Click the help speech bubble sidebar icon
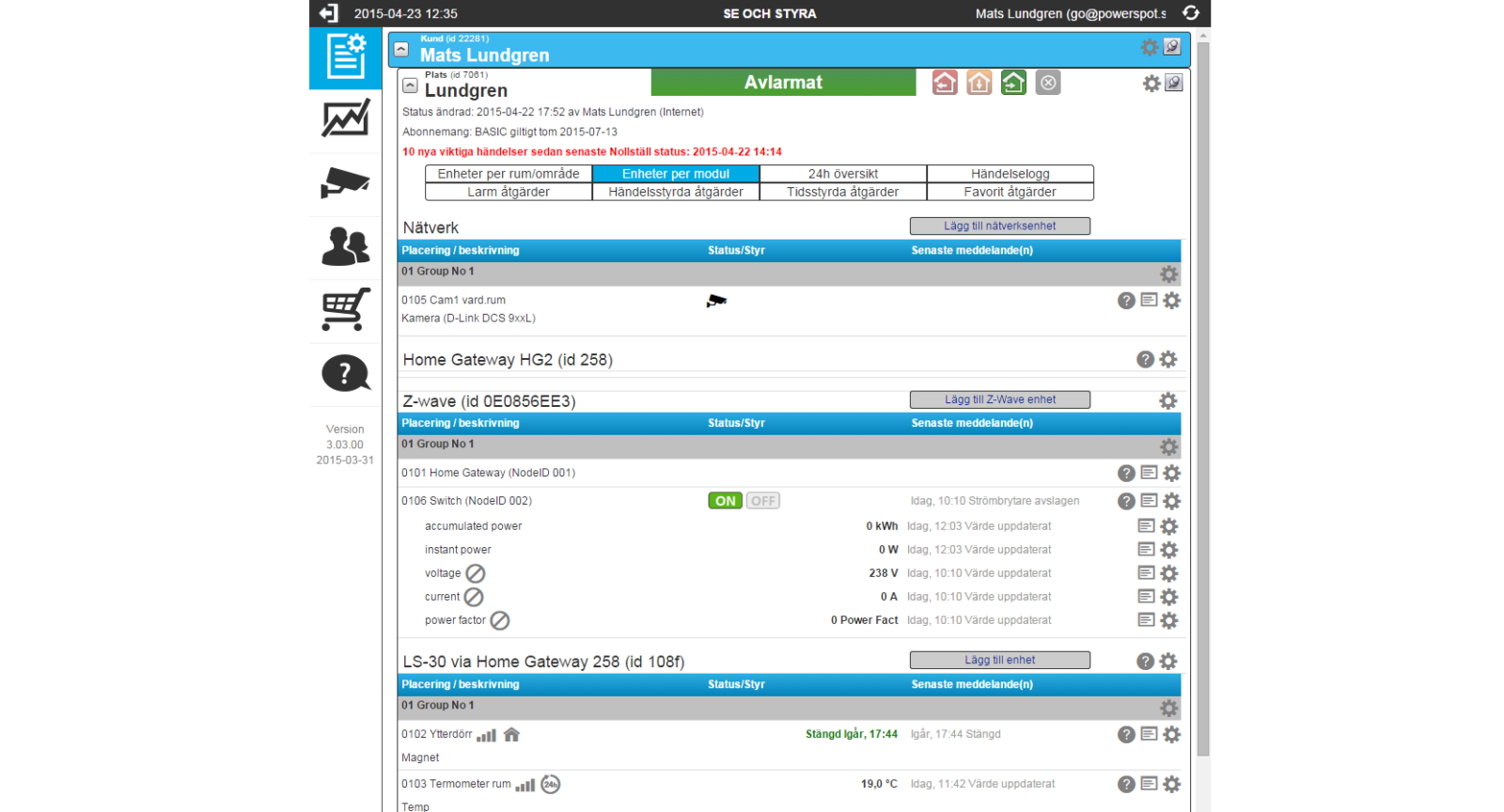 [345, 373]
